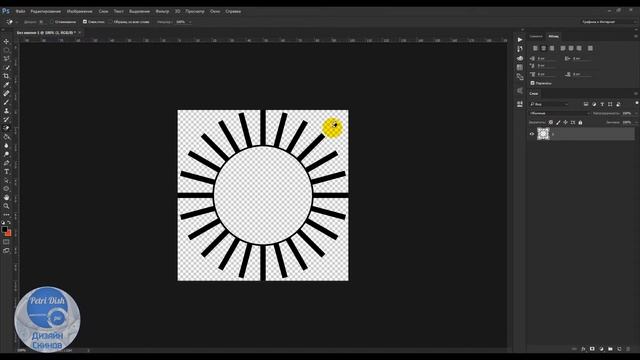The image size is (640, 360).
Task: Select the Eraser tool in toolbar
Action: 6,128
